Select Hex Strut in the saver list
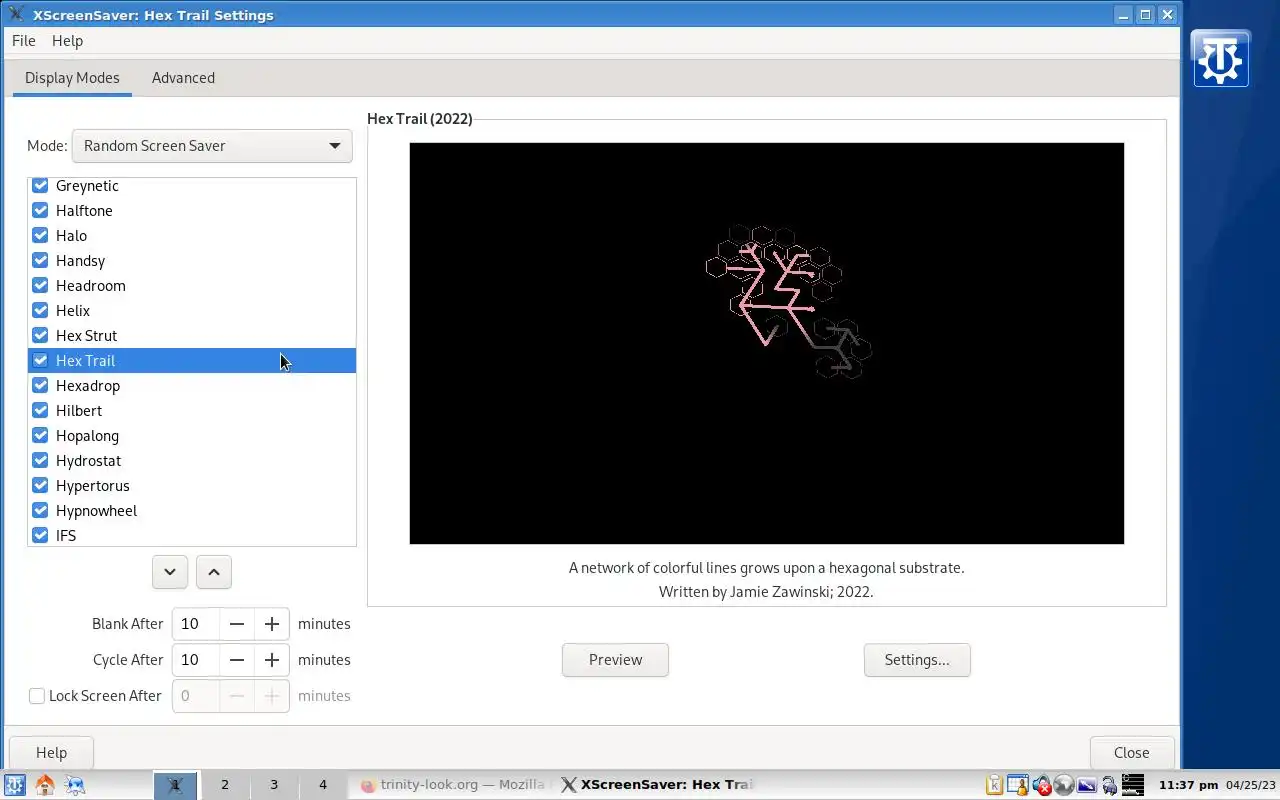This screenshot has height=800, width=1280. [x=192, y=335]
